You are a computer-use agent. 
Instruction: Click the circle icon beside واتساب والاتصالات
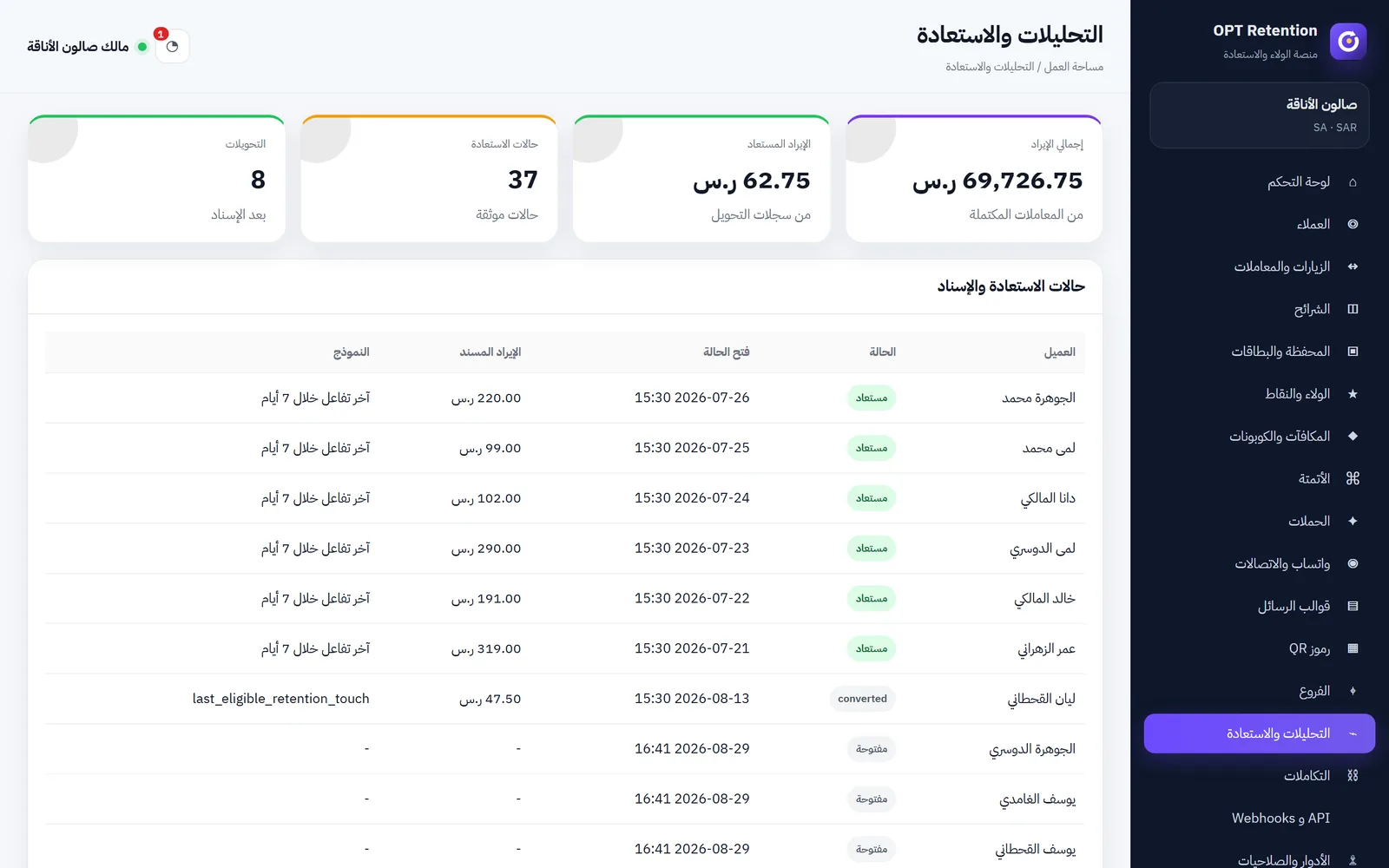click(x=1353, y=563)
